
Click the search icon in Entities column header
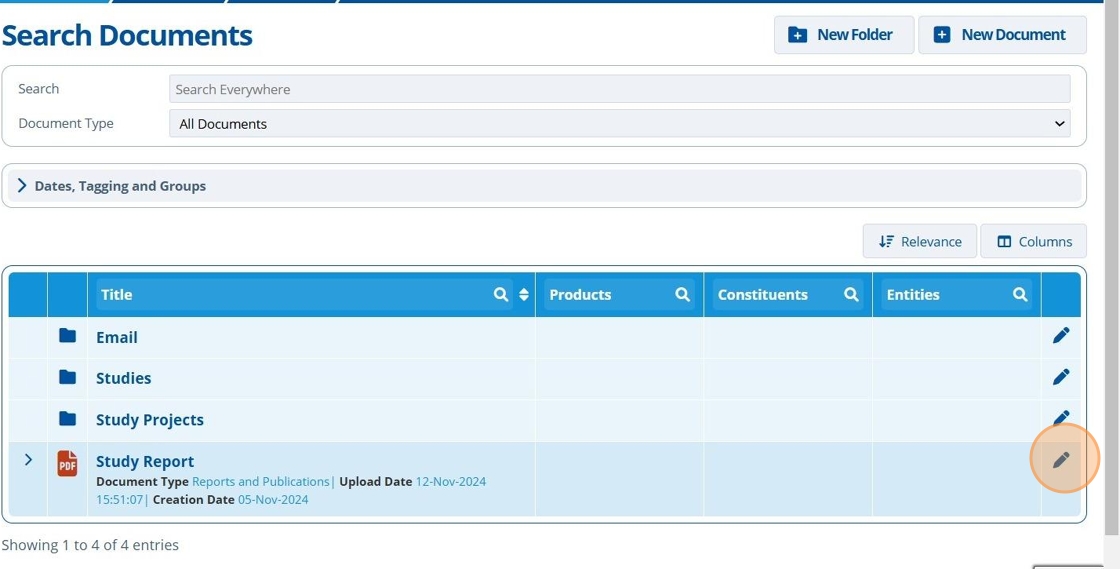(x=1020, y=294)
